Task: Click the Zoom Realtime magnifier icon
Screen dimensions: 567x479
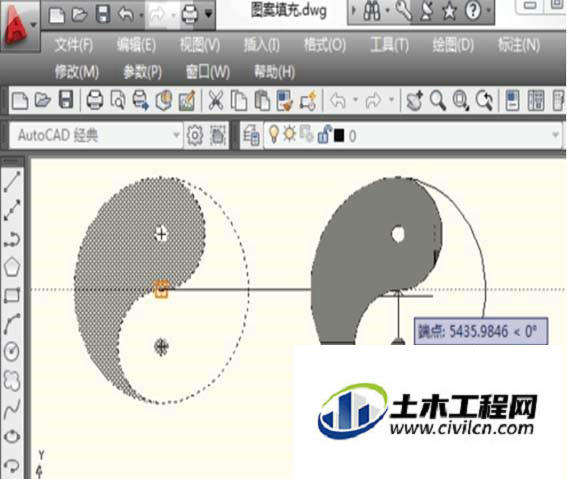Action: pyautogui.click(x=437, y=100)
